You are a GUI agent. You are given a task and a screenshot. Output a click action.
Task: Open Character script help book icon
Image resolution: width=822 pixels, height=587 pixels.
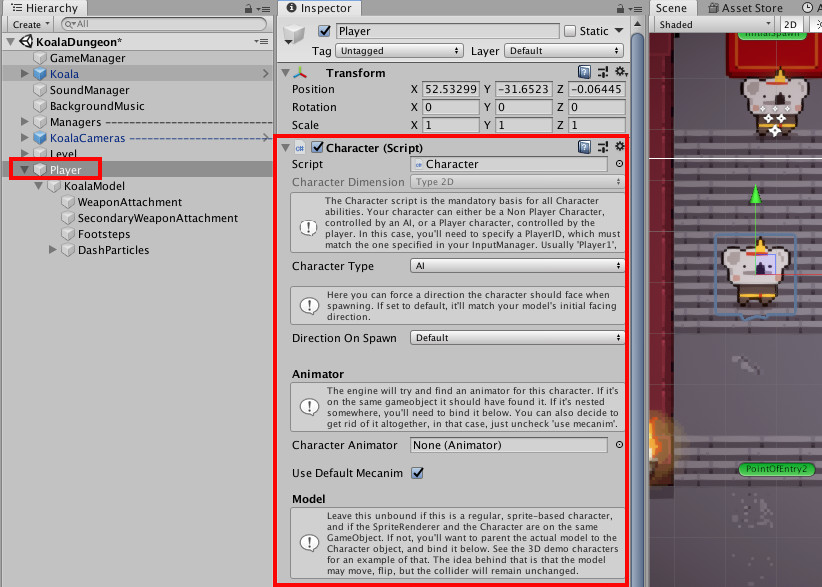tap(584, 147)
